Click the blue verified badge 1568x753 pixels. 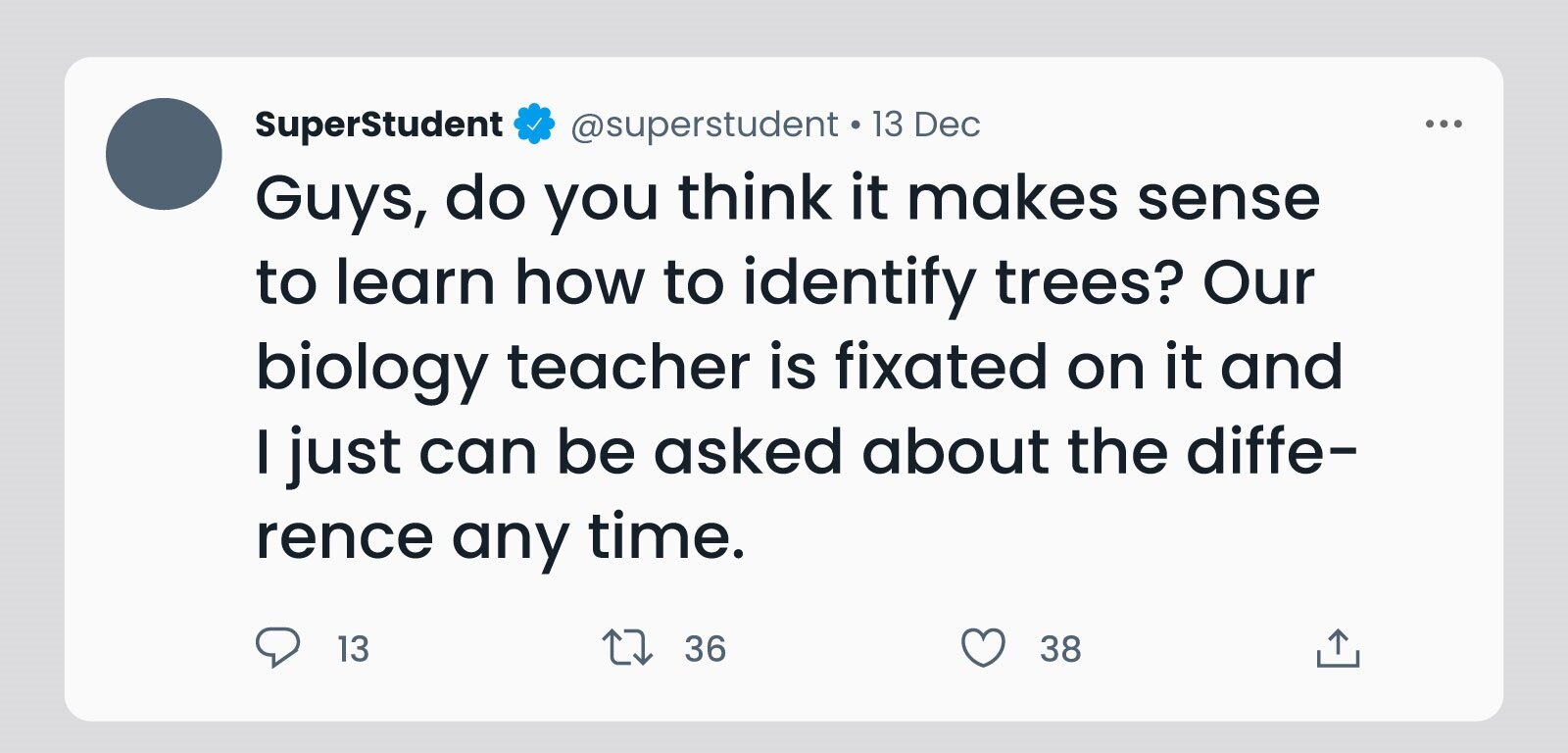535,125
